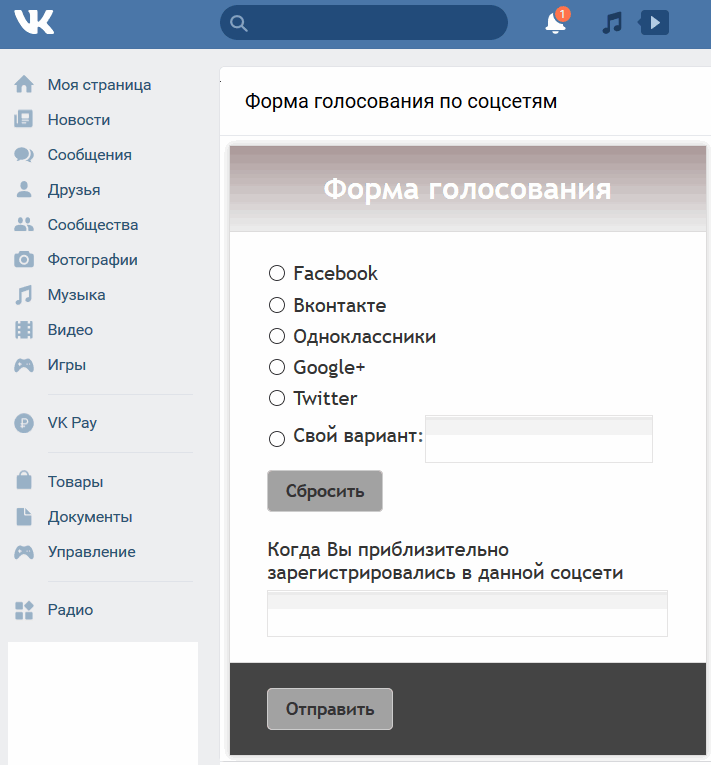711x765 pixels.
Task: Open Сообщения in sidebar
Action: 90,155
